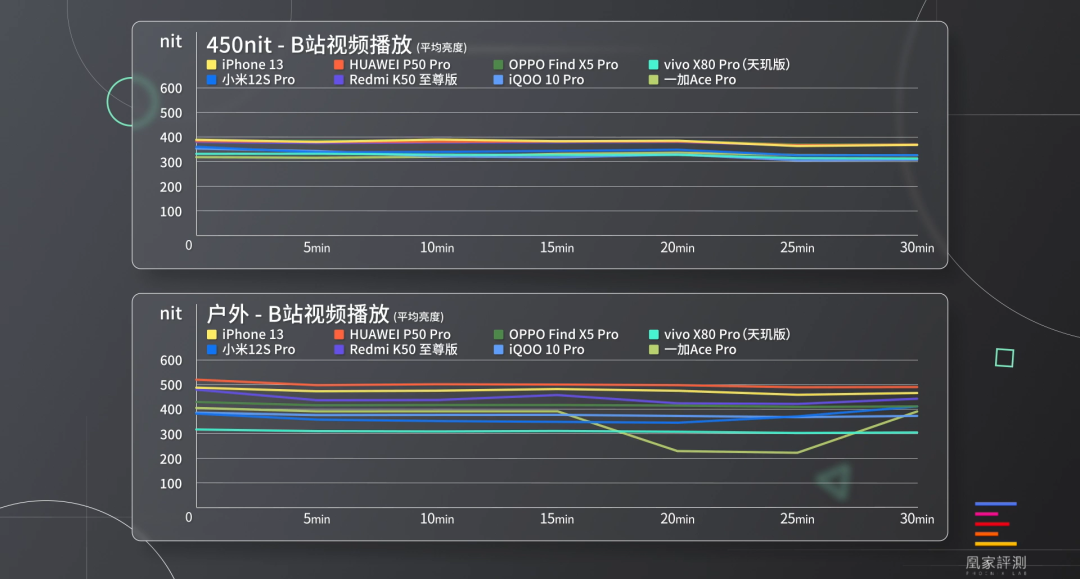Screen dimensions: 1080x579
Task: Click '100' y-axis value in 450nit chart
Action: [x=171, y=212]
